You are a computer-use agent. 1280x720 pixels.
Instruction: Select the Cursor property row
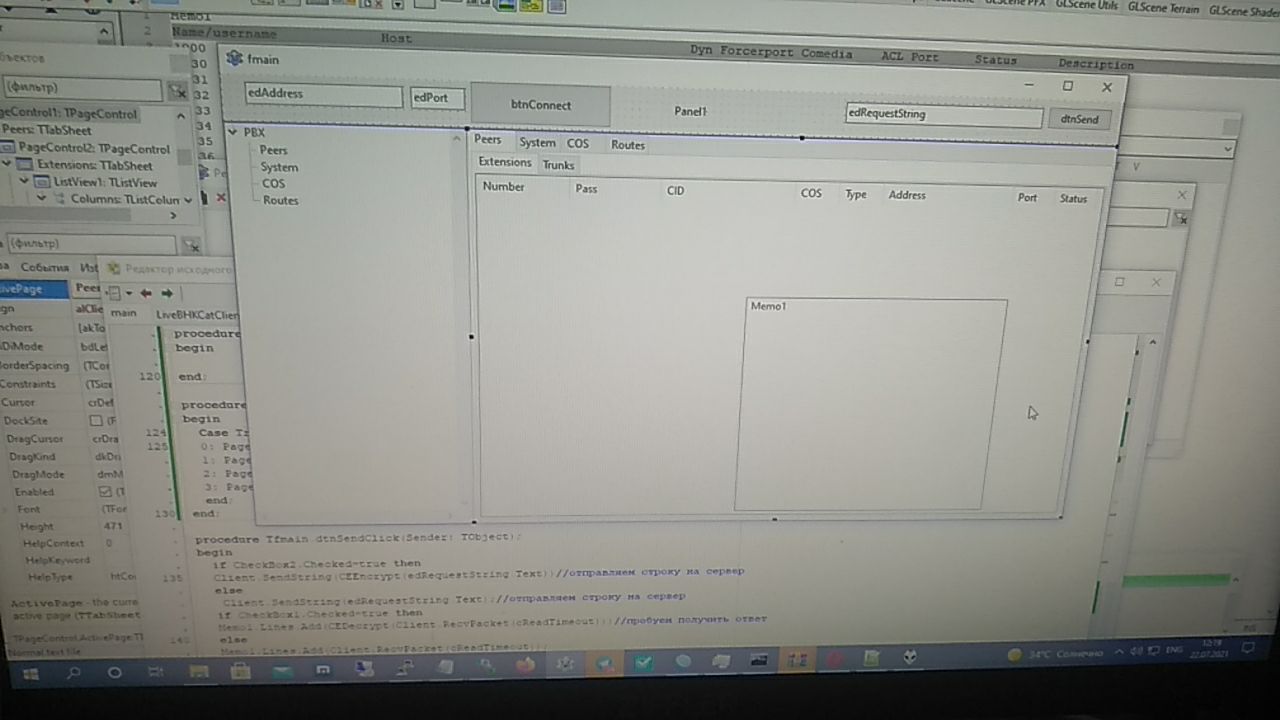pos(60,402)
